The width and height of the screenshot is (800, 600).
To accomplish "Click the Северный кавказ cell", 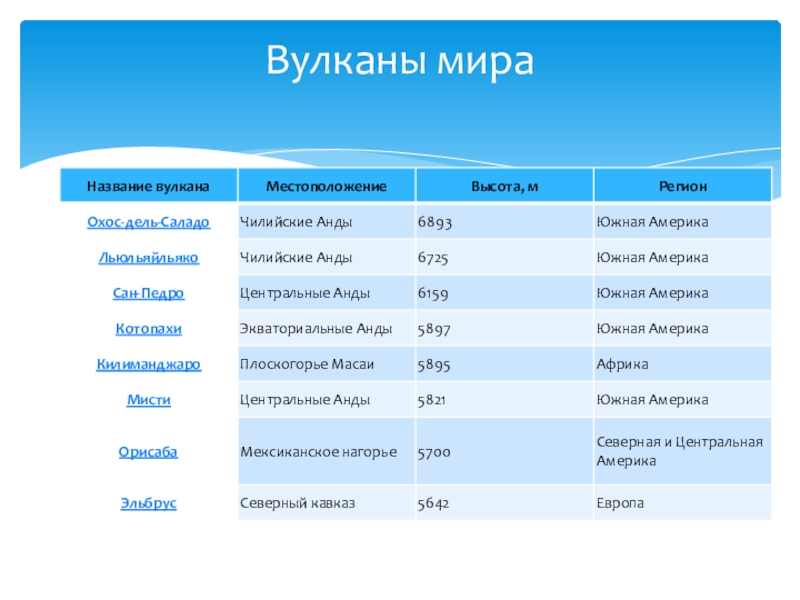I will pyautogui.click(x=327, y=503).
